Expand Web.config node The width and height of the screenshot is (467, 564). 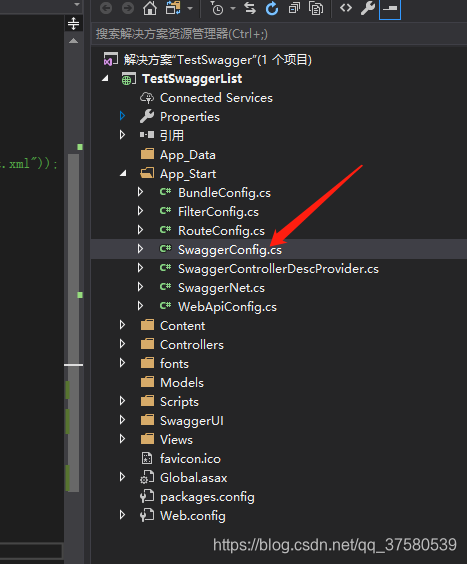122,515
